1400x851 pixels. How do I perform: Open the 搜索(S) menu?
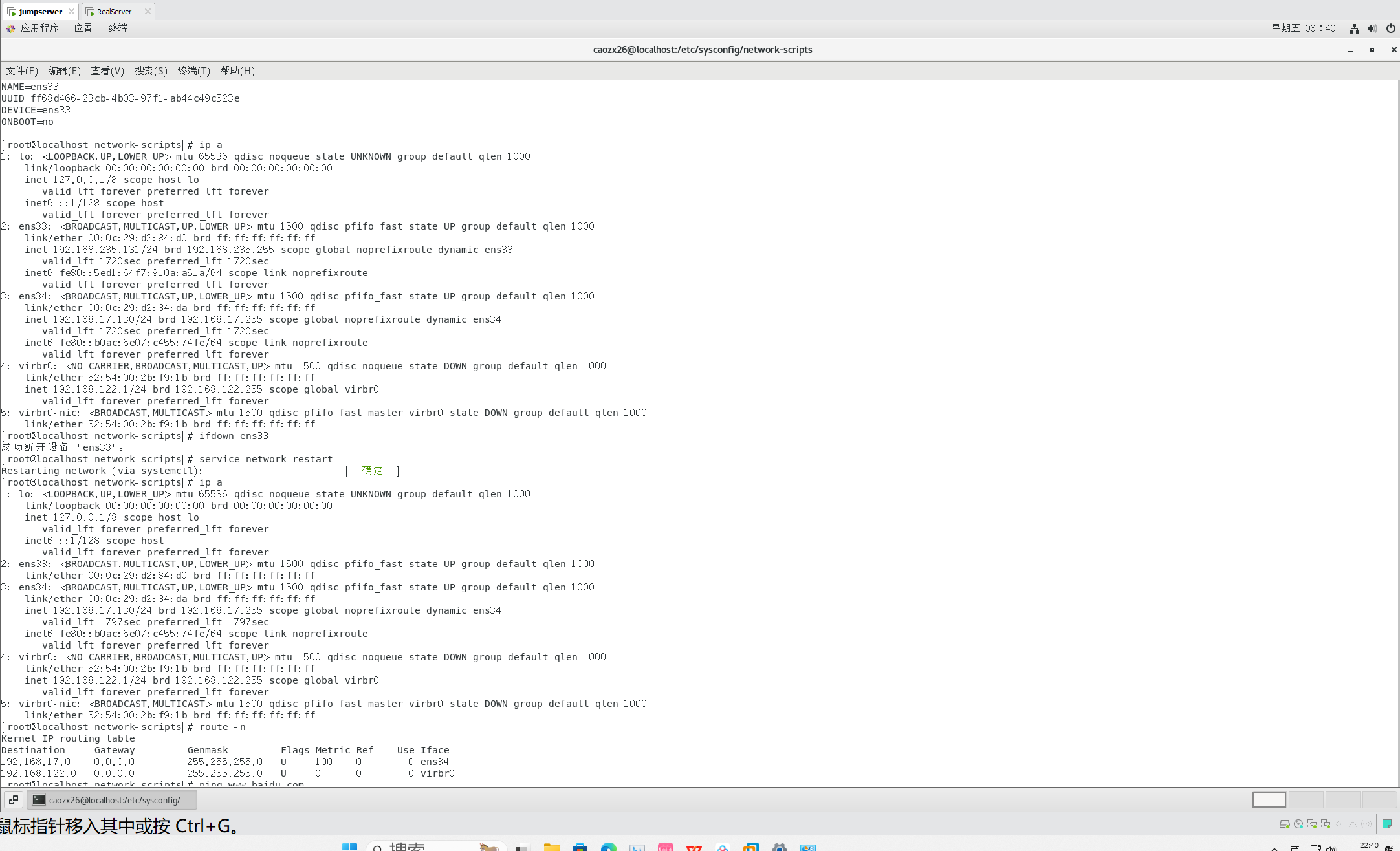150,70
